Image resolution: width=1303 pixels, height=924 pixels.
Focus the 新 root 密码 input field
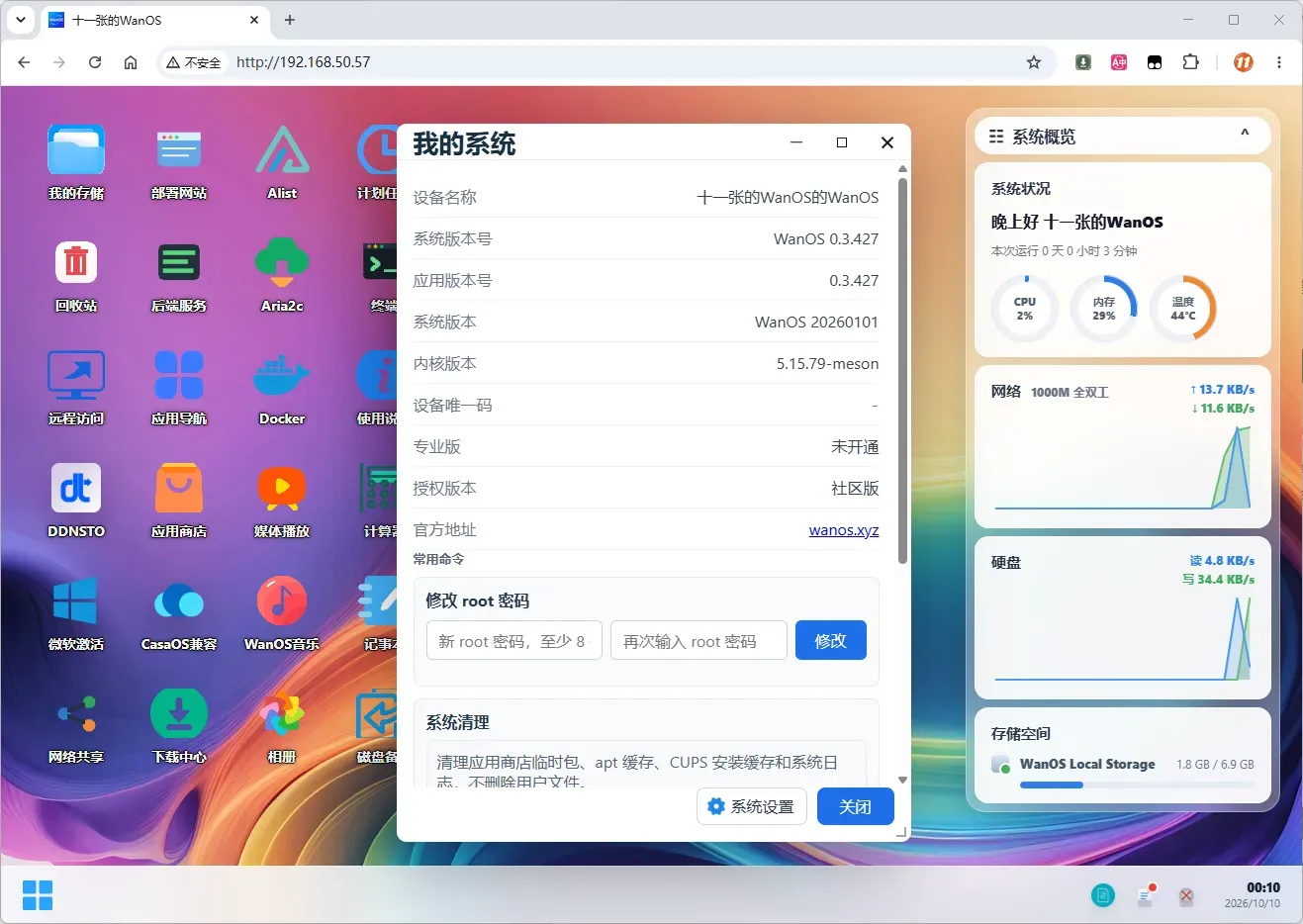coord(514,640)
